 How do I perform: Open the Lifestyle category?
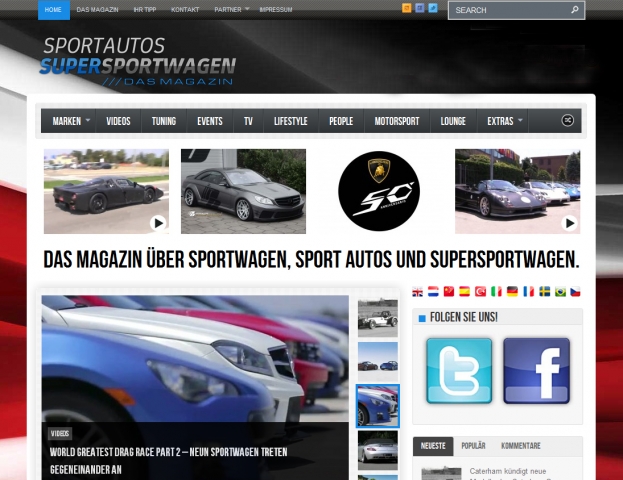291,121
